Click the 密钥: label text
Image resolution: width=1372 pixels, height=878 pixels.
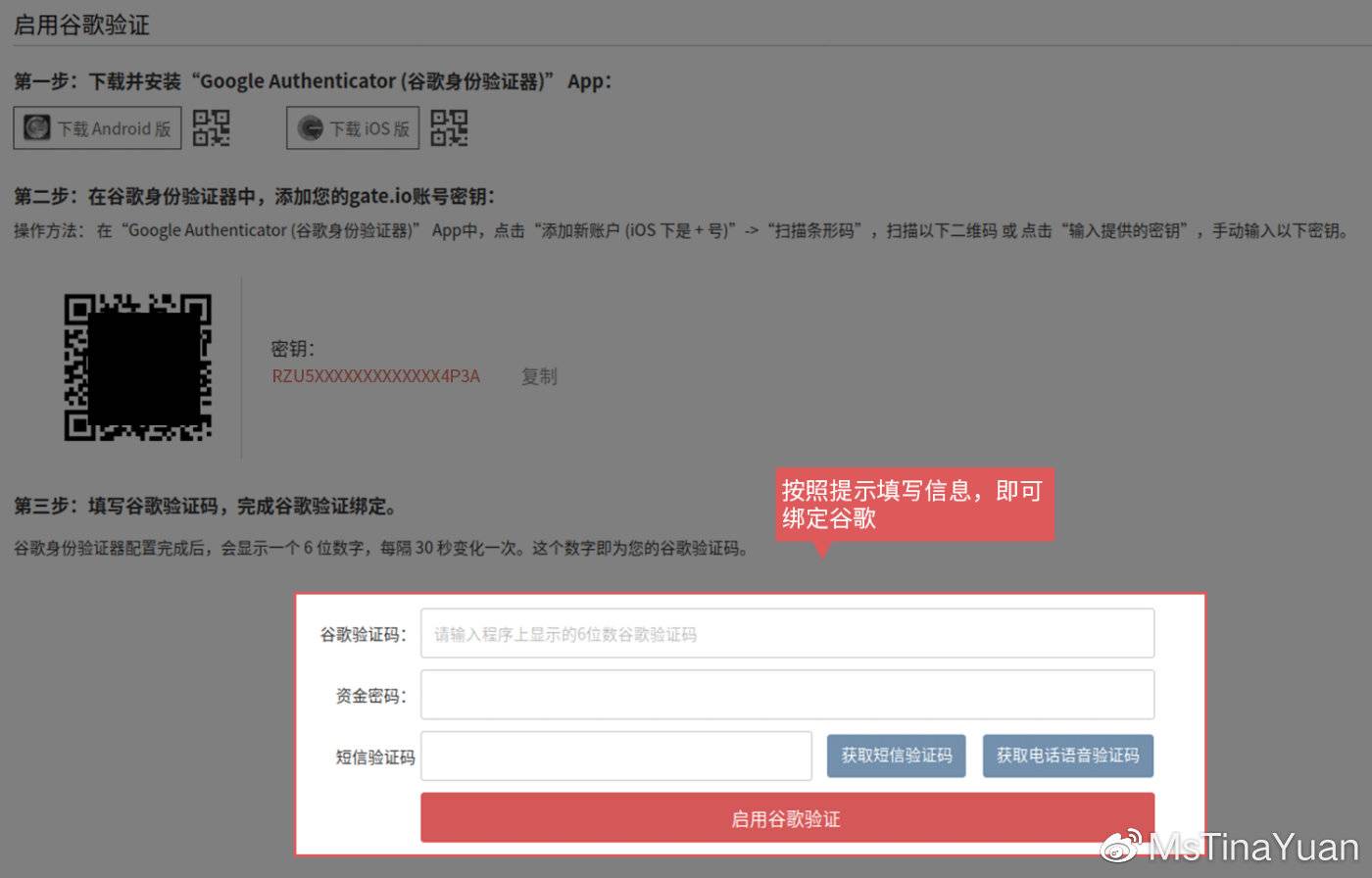coord(293,349)
